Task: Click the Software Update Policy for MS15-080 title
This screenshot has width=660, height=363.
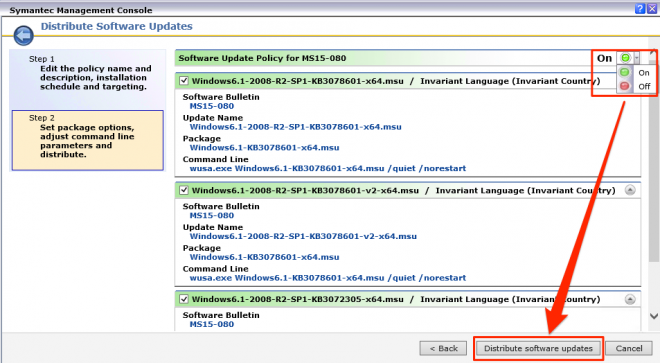Action: (x=262, y=58)
